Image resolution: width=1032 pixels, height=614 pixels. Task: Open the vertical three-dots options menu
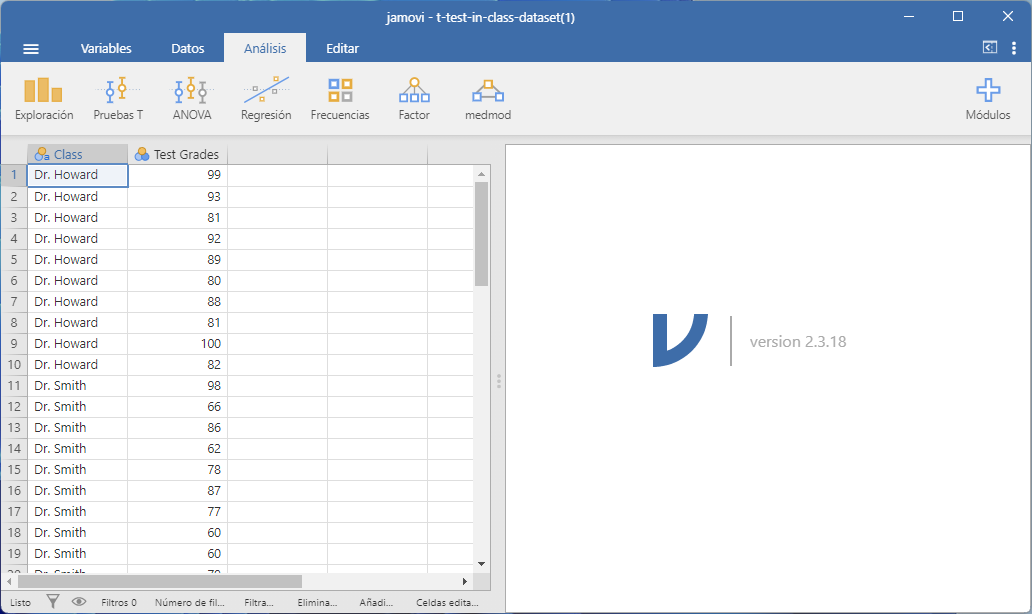click(x=1014, y=48)
